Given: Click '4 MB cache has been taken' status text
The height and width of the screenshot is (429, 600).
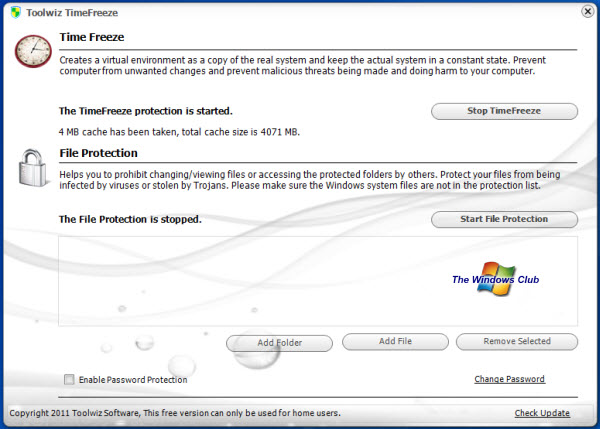Looking at the screenshot, I should coord(179,132).
